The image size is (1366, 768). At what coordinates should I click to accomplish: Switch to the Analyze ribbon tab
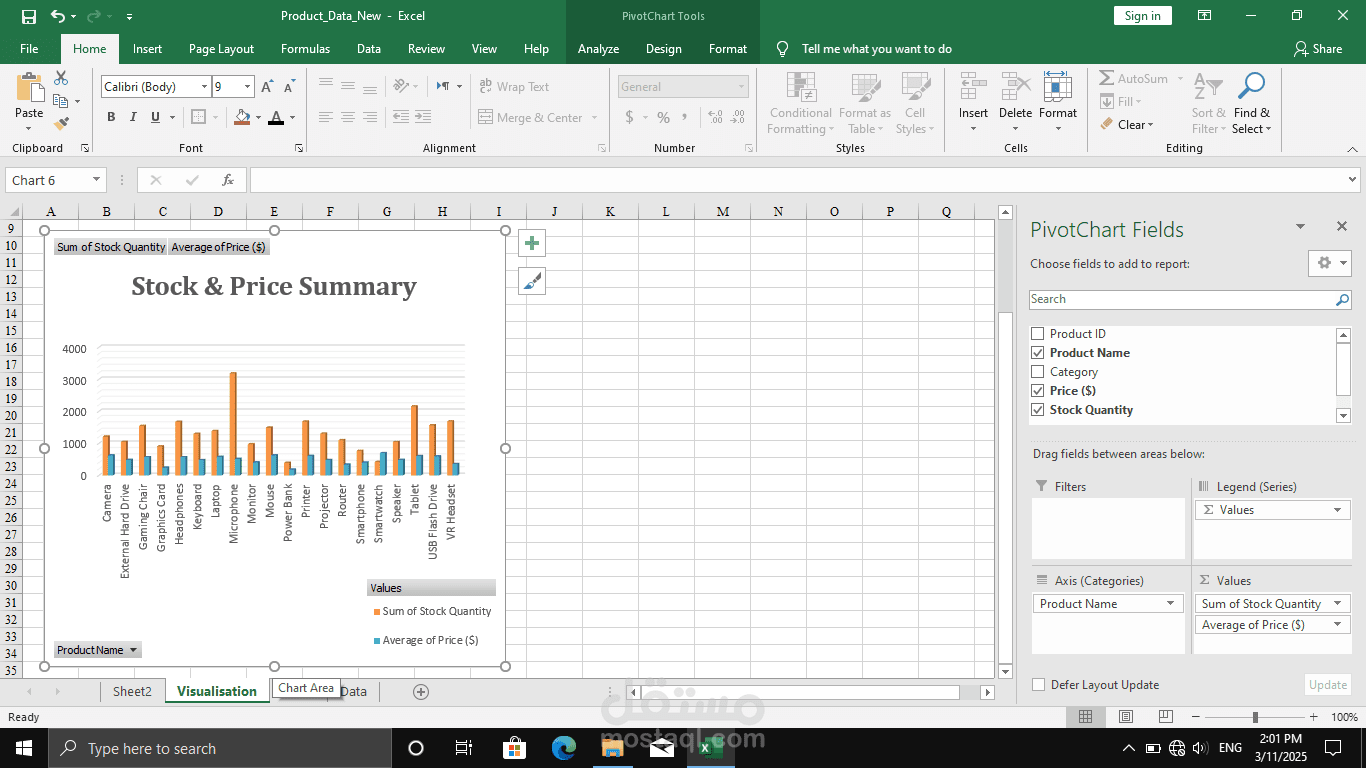click(598, 48)
